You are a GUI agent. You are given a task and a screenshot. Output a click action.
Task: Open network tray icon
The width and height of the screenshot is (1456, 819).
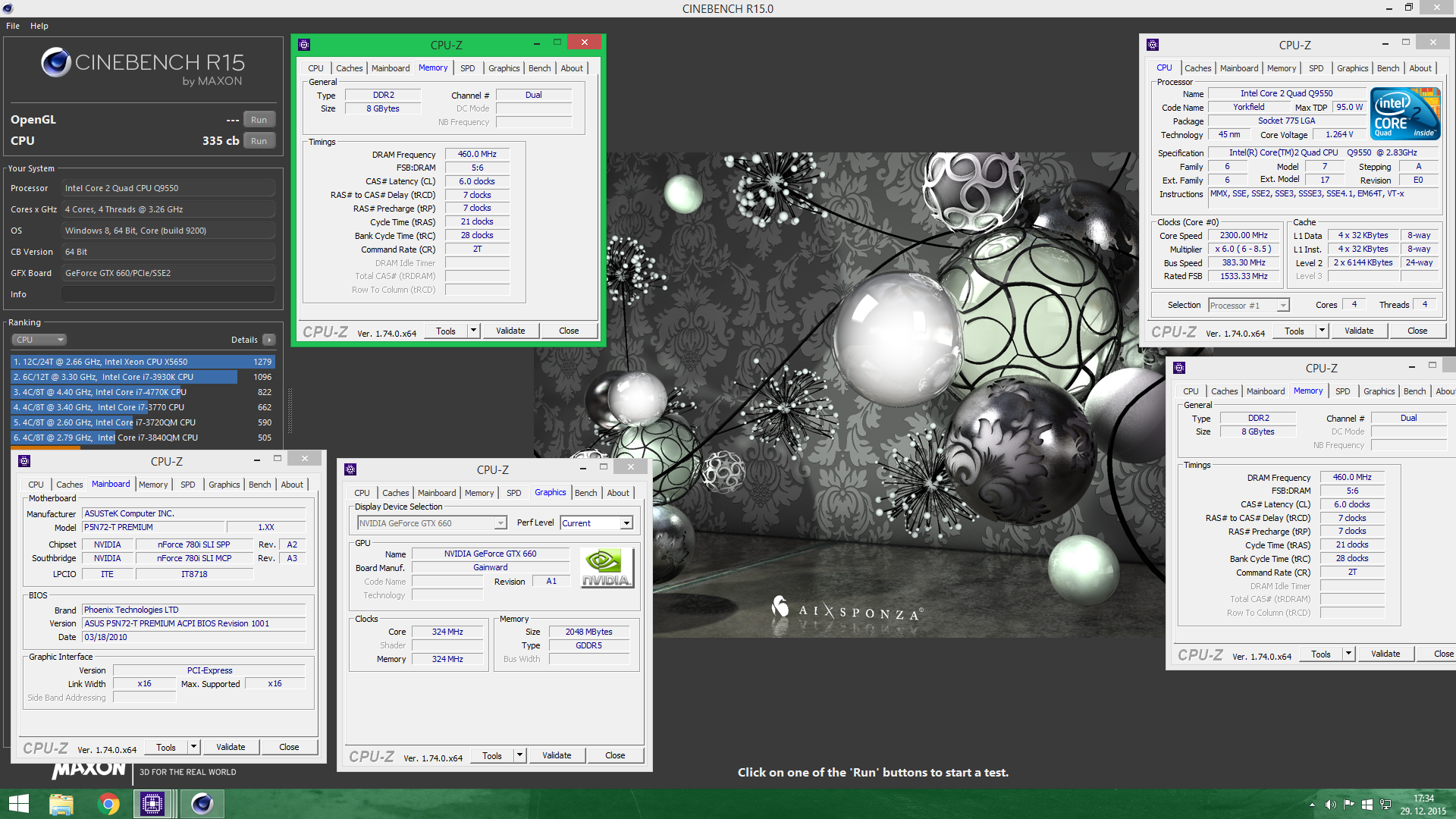(x=1385, y=805)
